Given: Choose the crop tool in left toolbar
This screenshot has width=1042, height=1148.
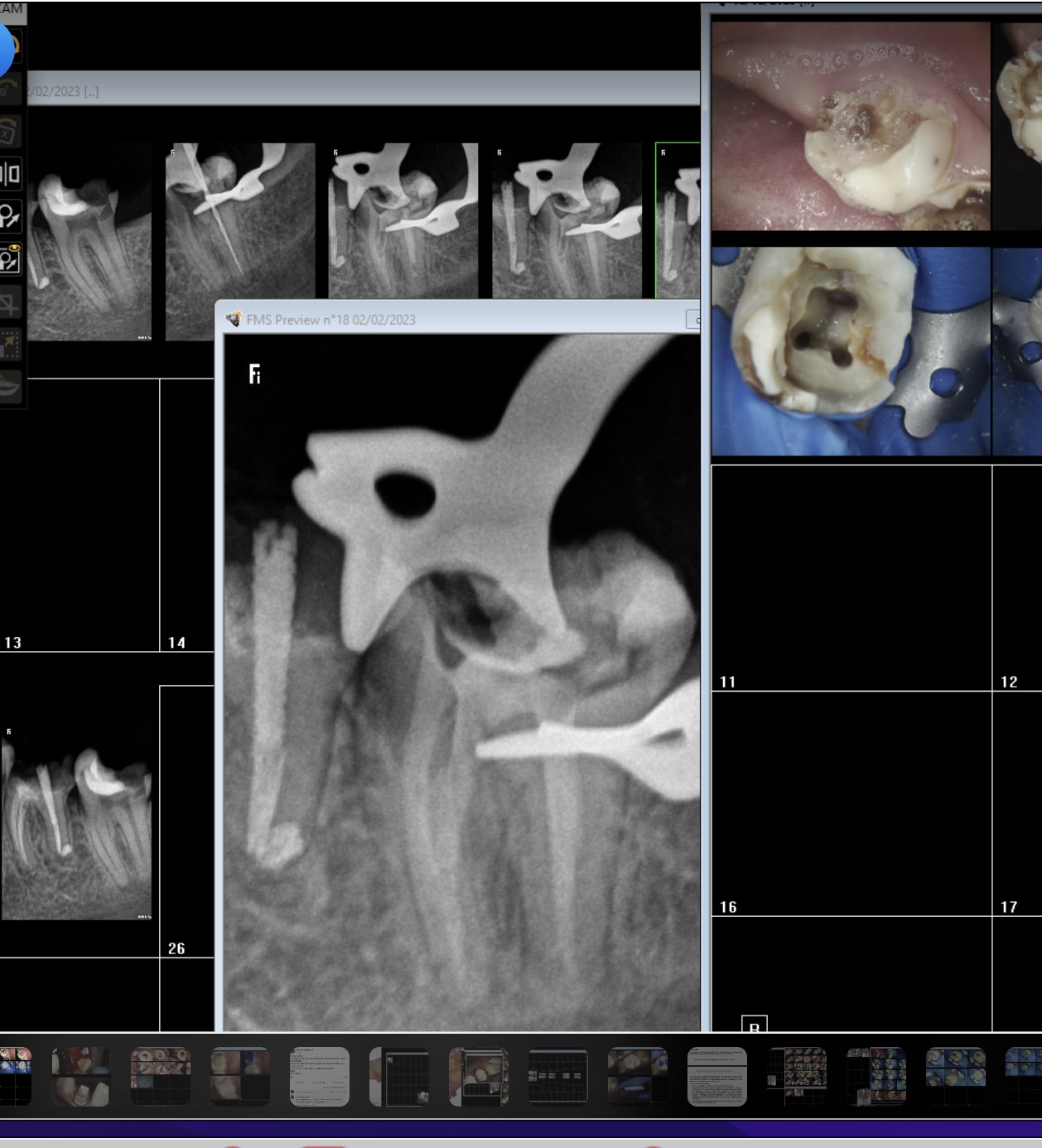Looking at the screenshot, I should click(10, 303).
